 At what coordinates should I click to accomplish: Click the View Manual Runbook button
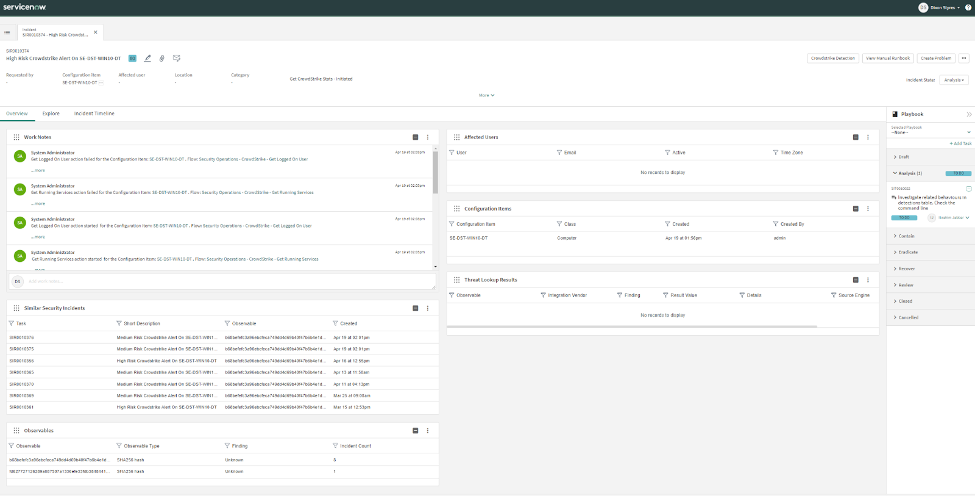[x=888, y=58]
